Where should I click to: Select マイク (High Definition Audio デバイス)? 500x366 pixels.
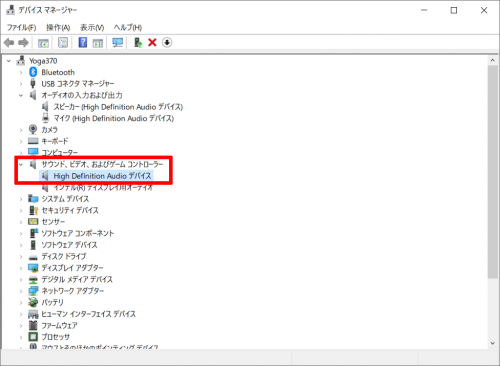tap(113, 118)
